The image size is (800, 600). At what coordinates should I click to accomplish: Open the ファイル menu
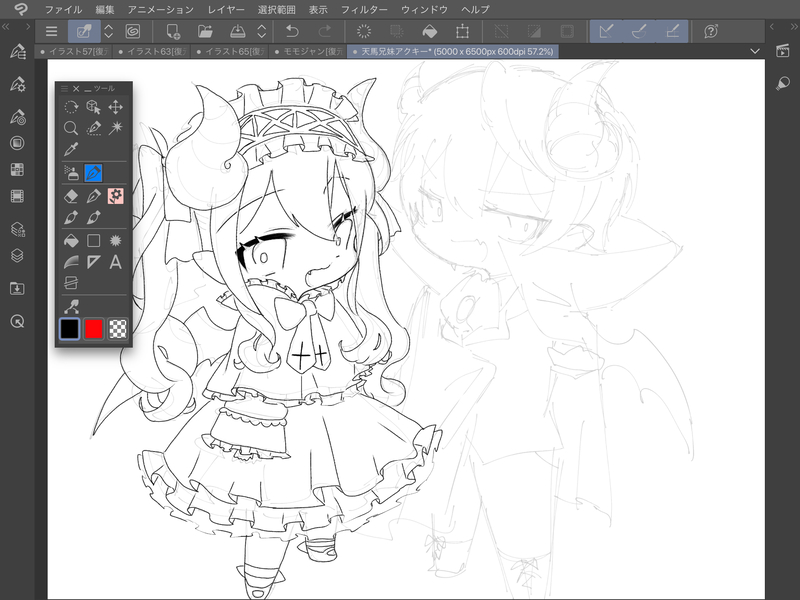[x=63, y=9]
